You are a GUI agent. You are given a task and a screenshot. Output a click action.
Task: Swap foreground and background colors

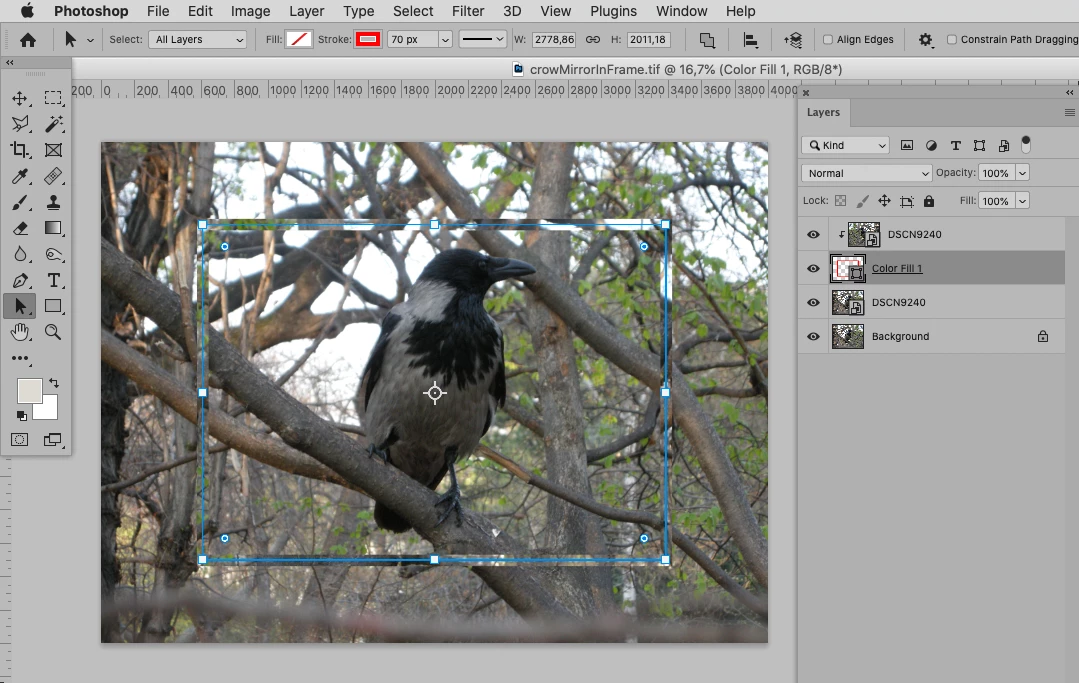tap(54, 383)
